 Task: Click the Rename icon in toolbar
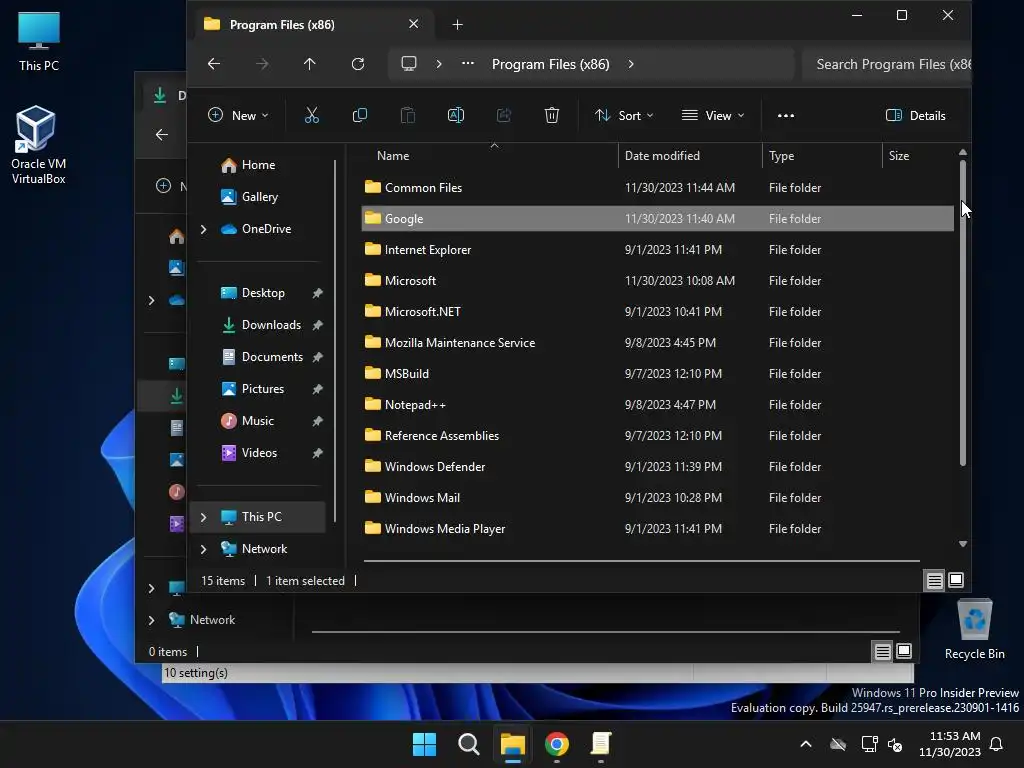point(456,116)
